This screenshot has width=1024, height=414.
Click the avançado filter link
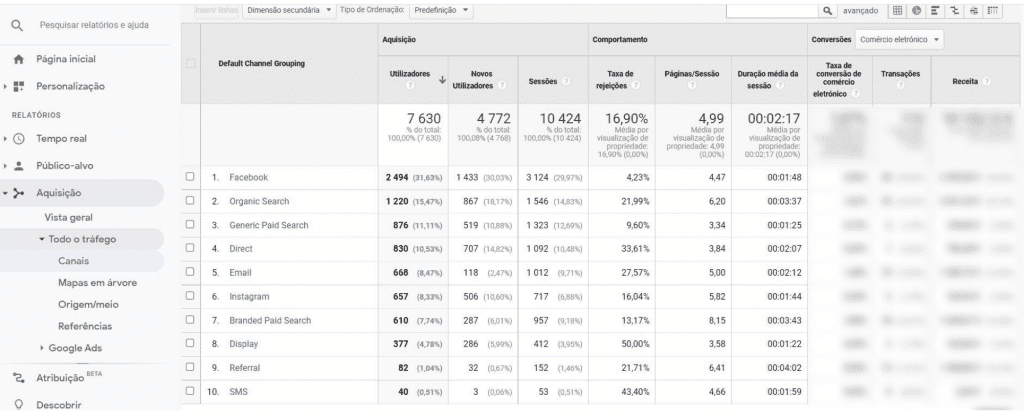tap(861, 10)
